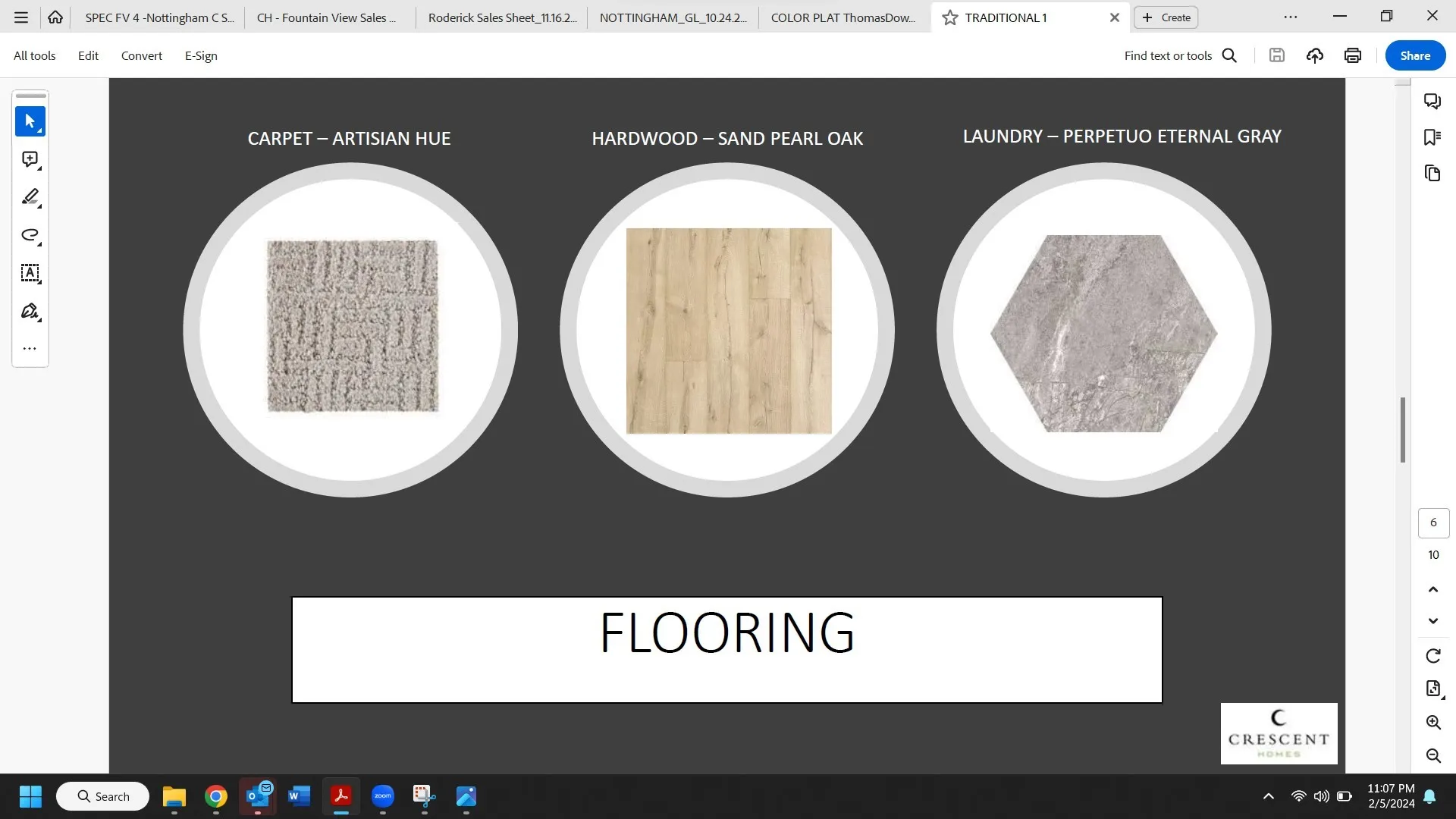Open the Comments panel icon
Image resolution: width=1456 pixels, height=819 pixels.
(x=1432, y=101)
